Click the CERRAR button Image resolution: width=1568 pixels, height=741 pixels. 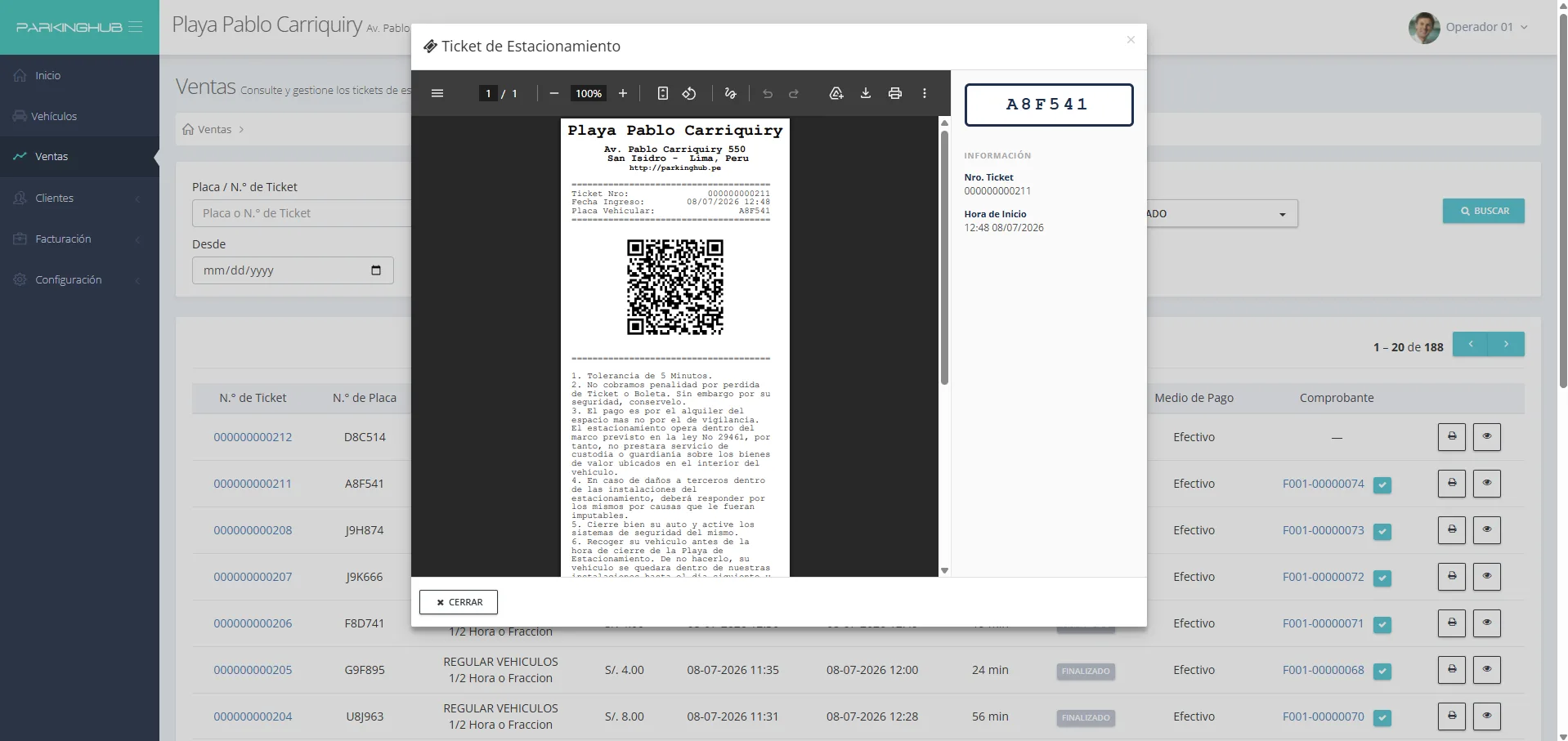point(459,602)
